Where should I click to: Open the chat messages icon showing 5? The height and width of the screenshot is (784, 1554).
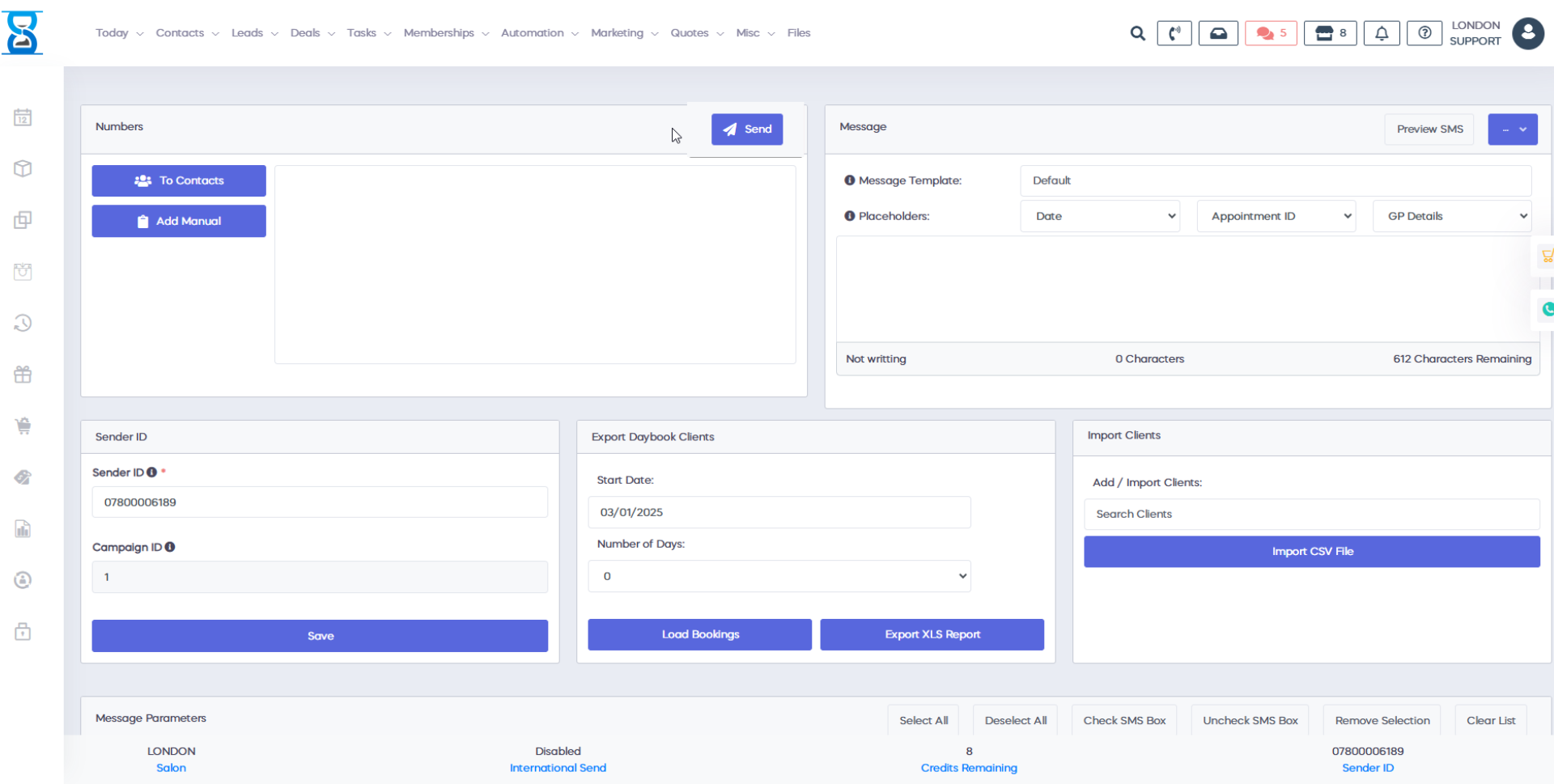pyautogui.click(x=1270, y=33)
